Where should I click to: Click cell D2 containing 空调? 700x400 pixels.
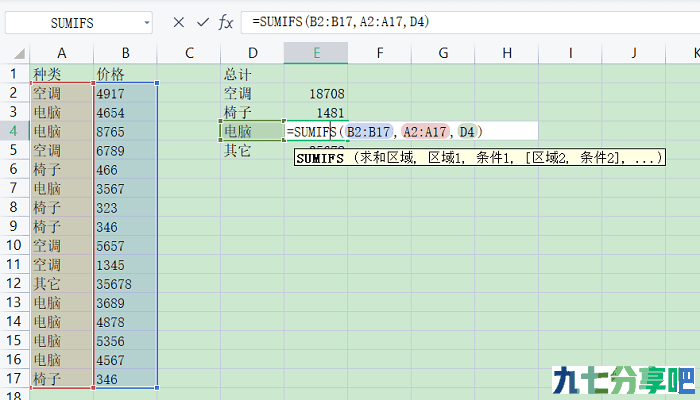click(252, 93)
